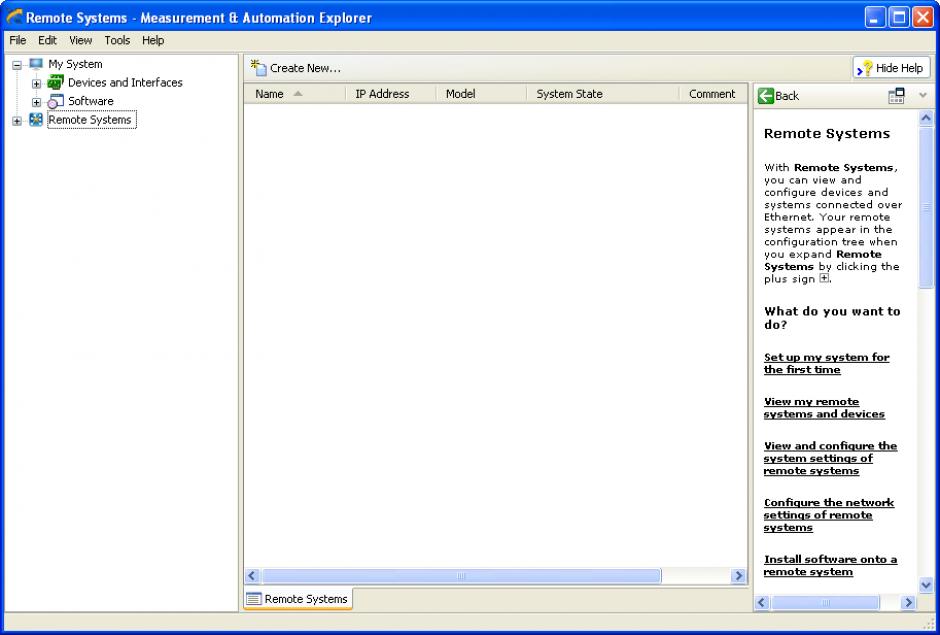Close the Measurement & Automation Explorer window
Viewport: 940px width, 635px height.
923,17
